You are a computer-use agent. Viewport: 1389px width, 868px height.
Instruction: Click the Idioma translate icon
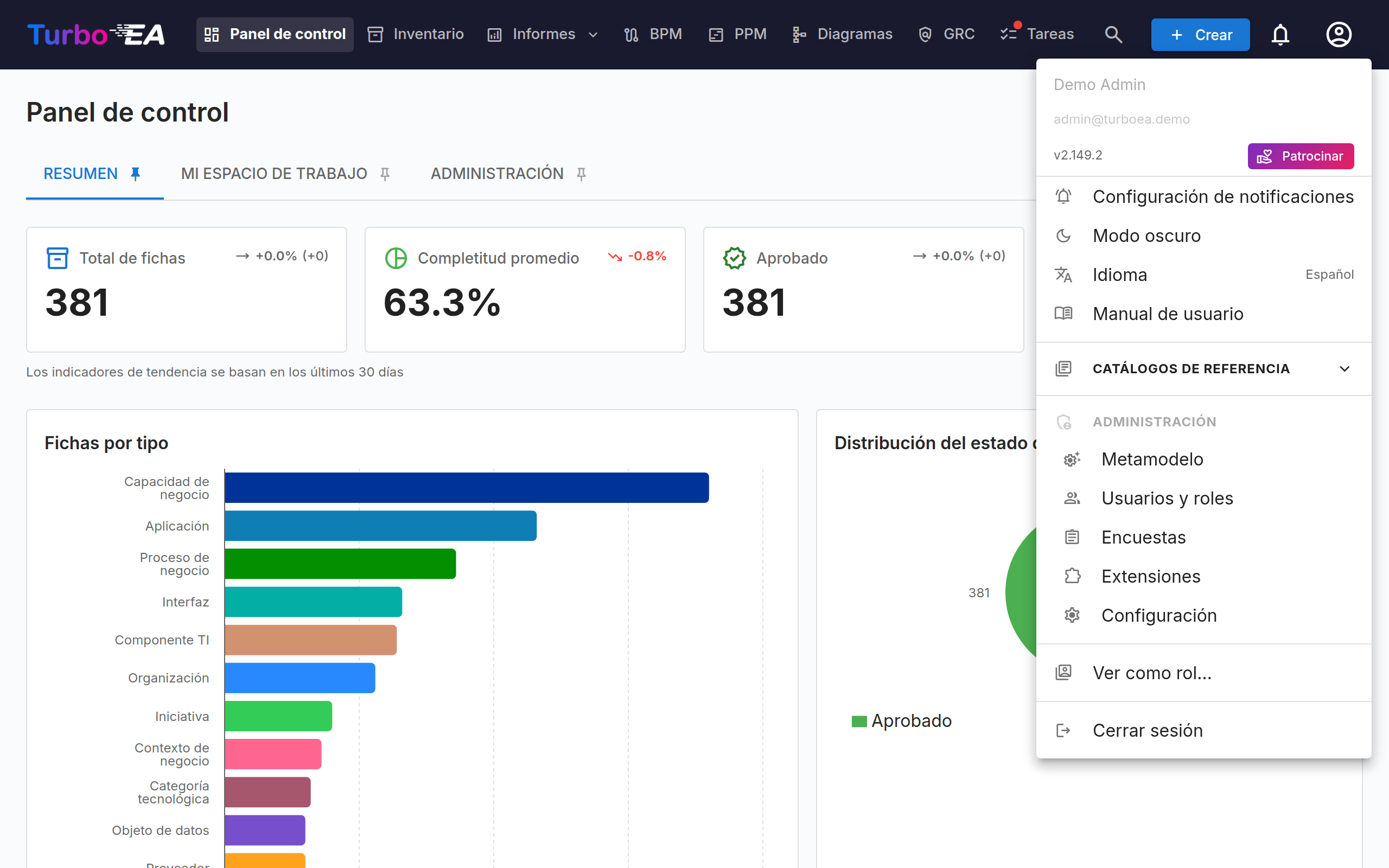click(1063, 275)
